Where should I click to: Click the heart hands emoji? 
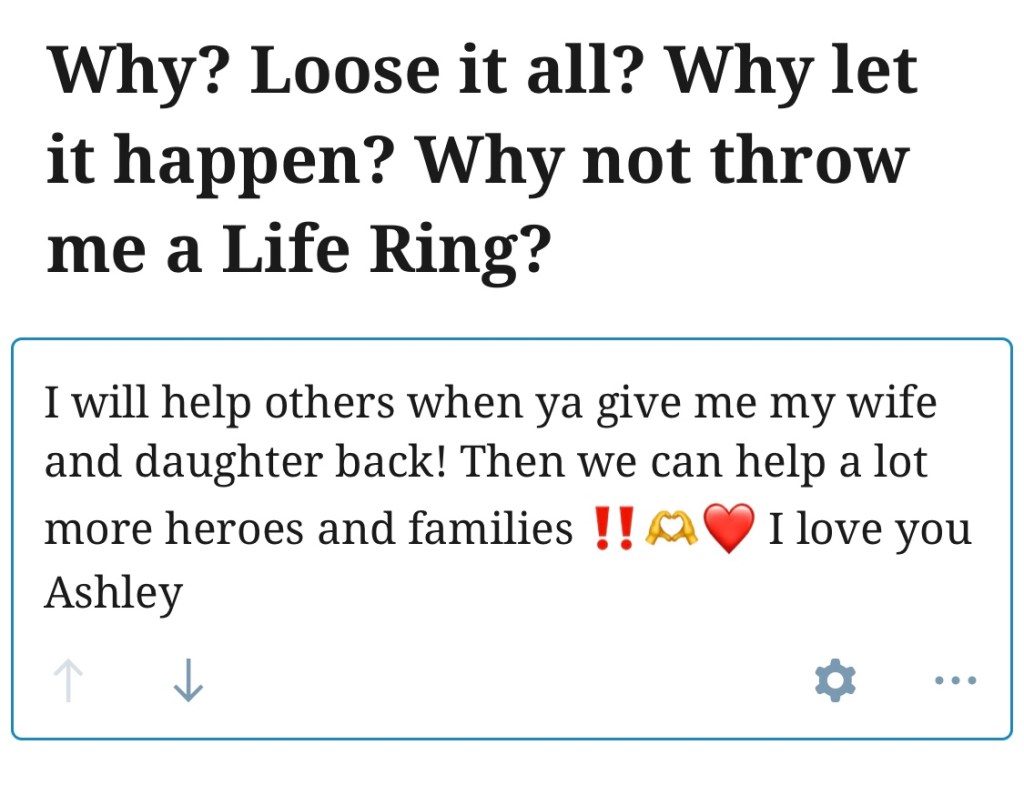(671, 529)
